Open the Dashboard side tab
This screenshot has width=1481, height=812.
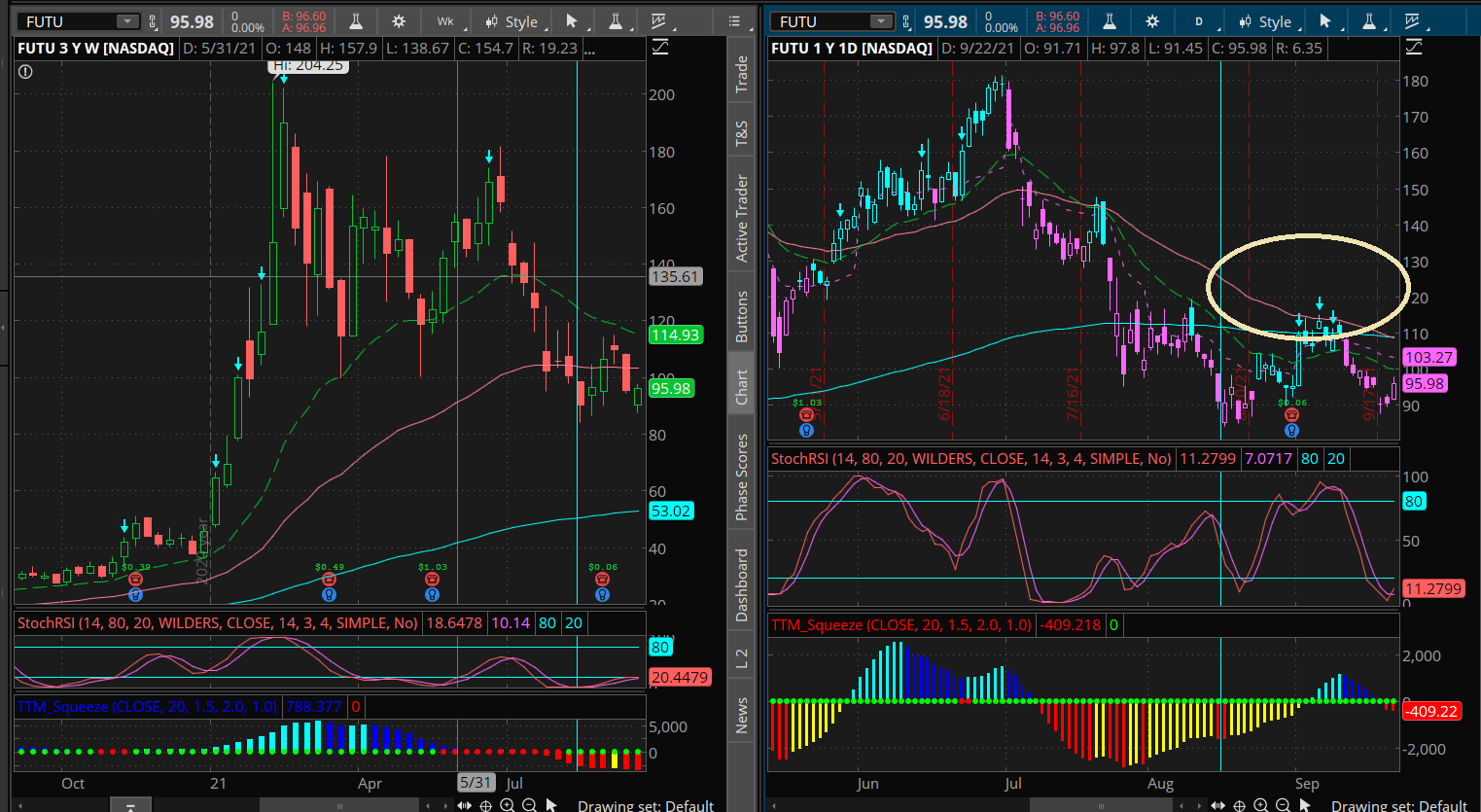(741, 585)
